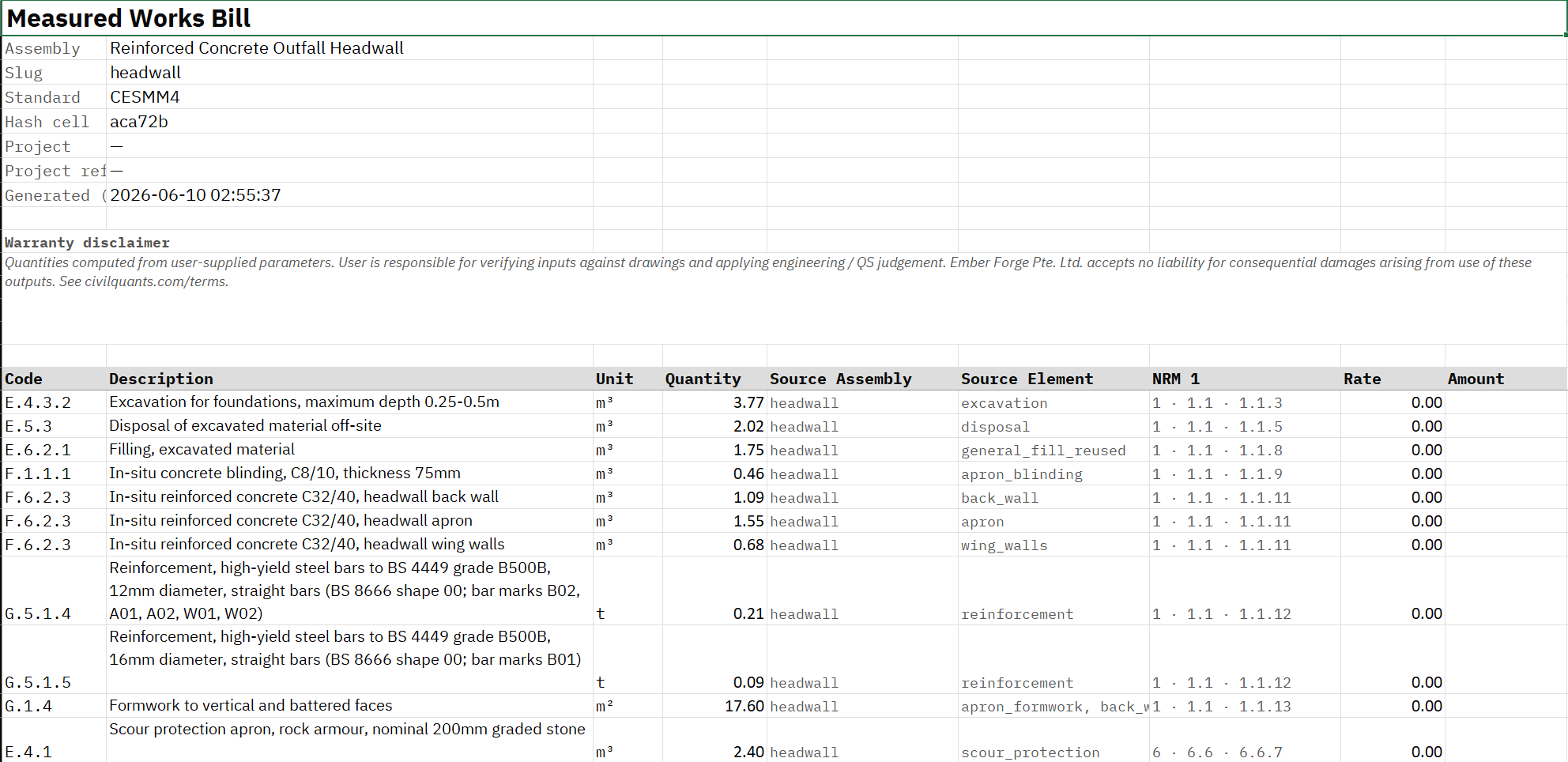
Task: Click the 'Source Assembly' column header
Action: click(862, 379)
